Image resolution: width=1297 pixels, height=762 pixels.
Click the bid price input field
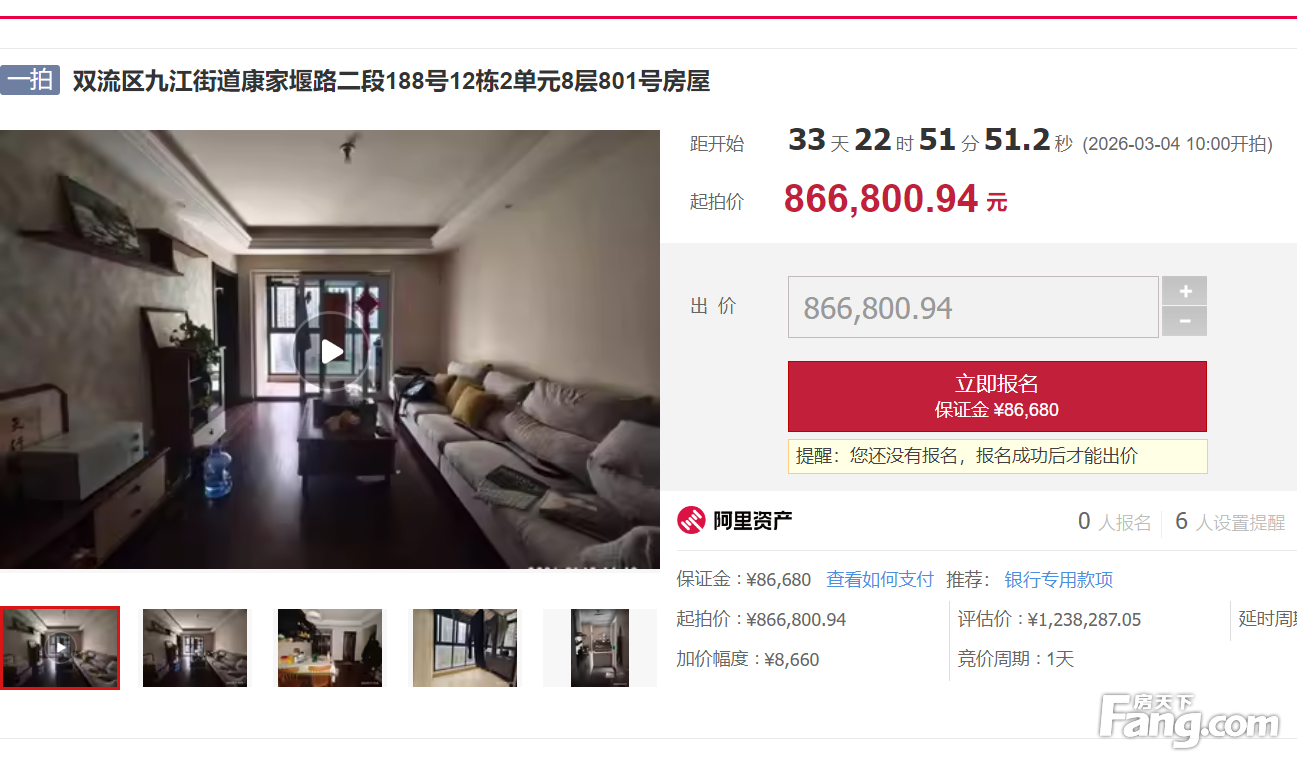coord(973,307)
